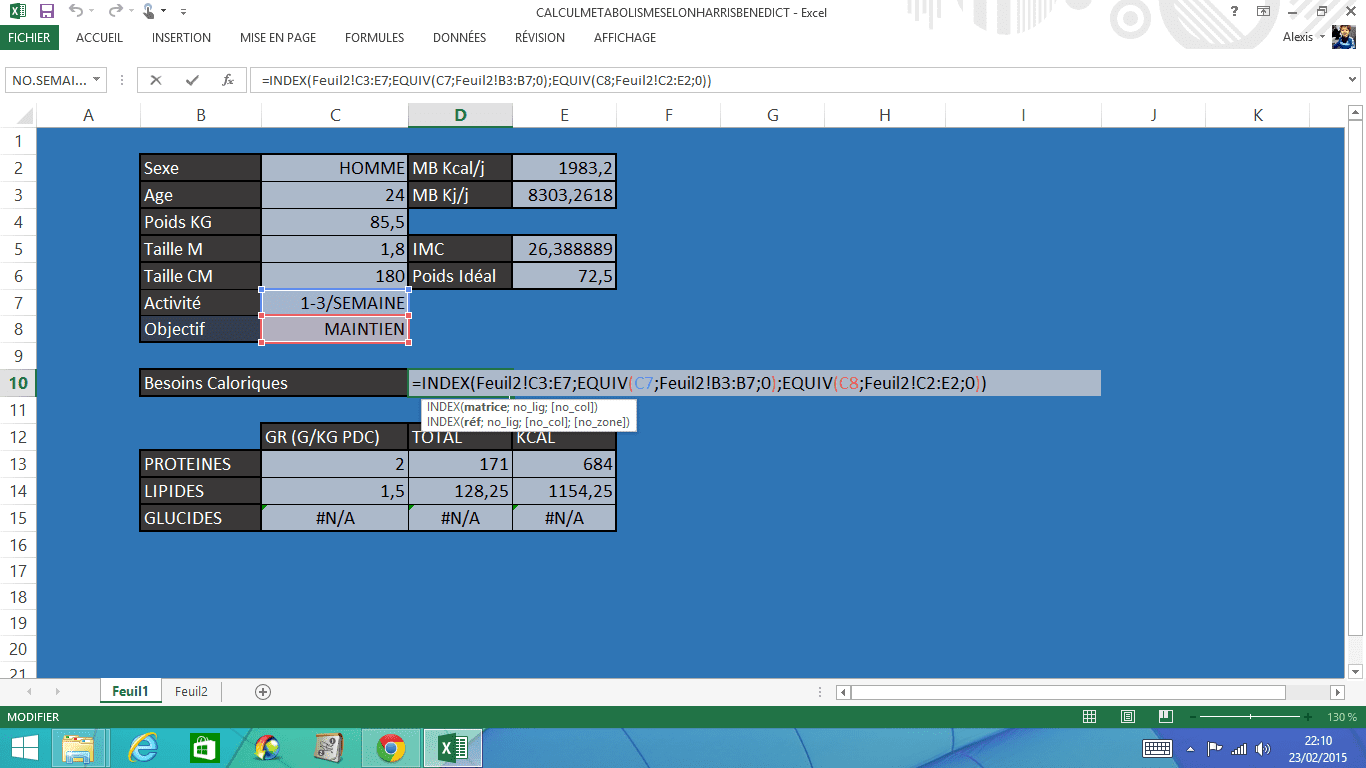
Task: Toggle touch/mouse mode icon
Action: (148, 12)
